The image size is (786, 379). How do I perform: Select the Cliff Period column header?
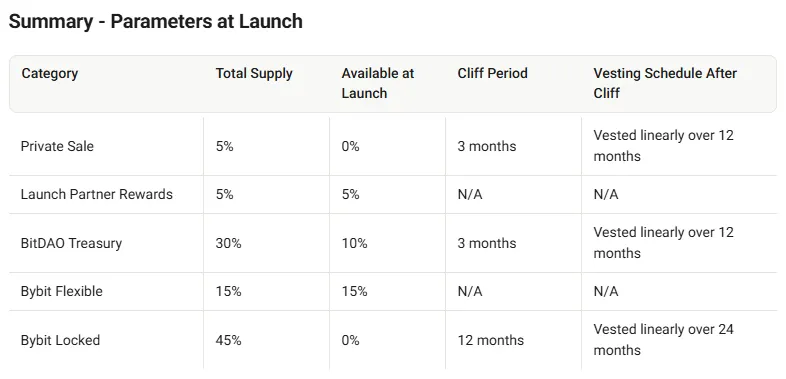[x=492, y=73]
